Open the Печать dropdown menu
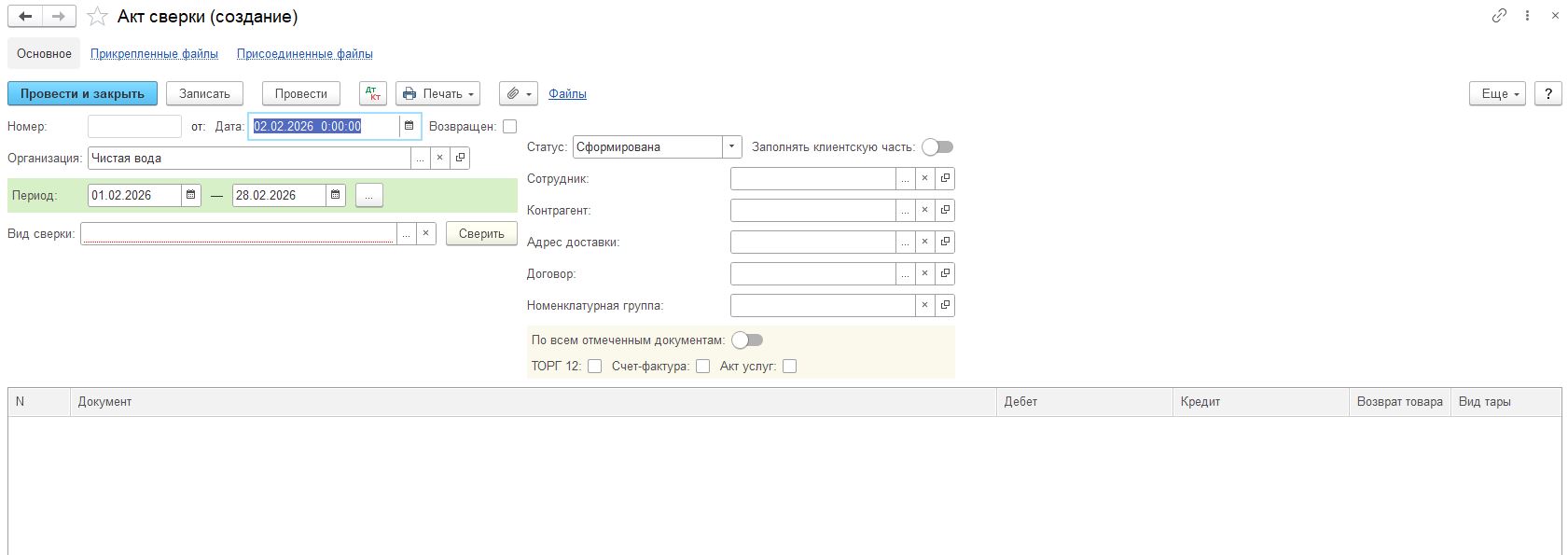Screen dimensions: 1568x555 pyautogui.click(x=437, y=93)
